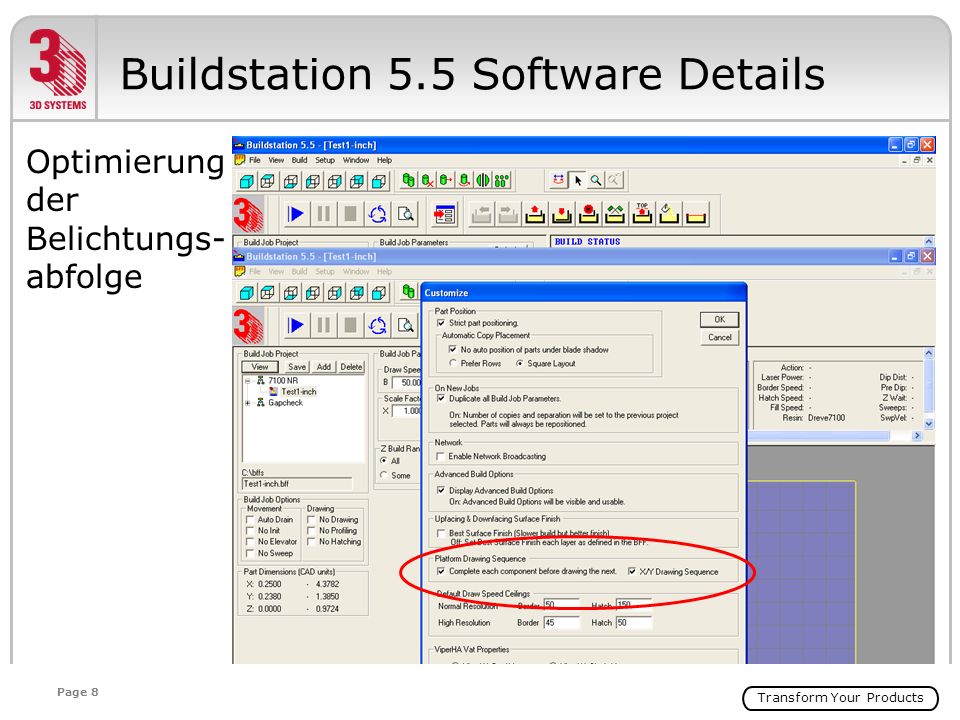This screenshot has width=960, height=720.
Task: Check the Best Surface Finish option
Action: (441, 533)
